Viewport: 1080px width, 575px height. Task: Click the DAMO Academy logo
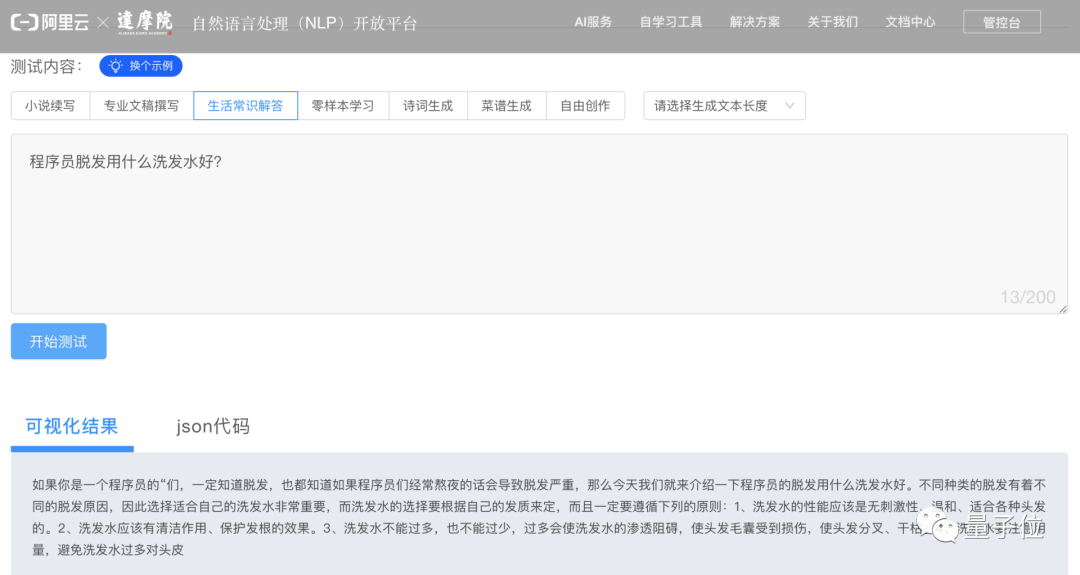click(x=144, y=22)
